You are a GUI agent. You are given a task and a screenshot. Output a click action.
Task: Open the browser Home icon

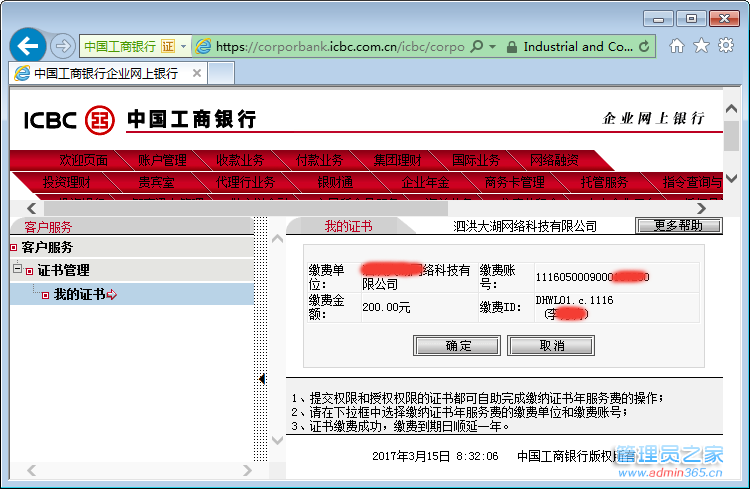tap(676, 46)
